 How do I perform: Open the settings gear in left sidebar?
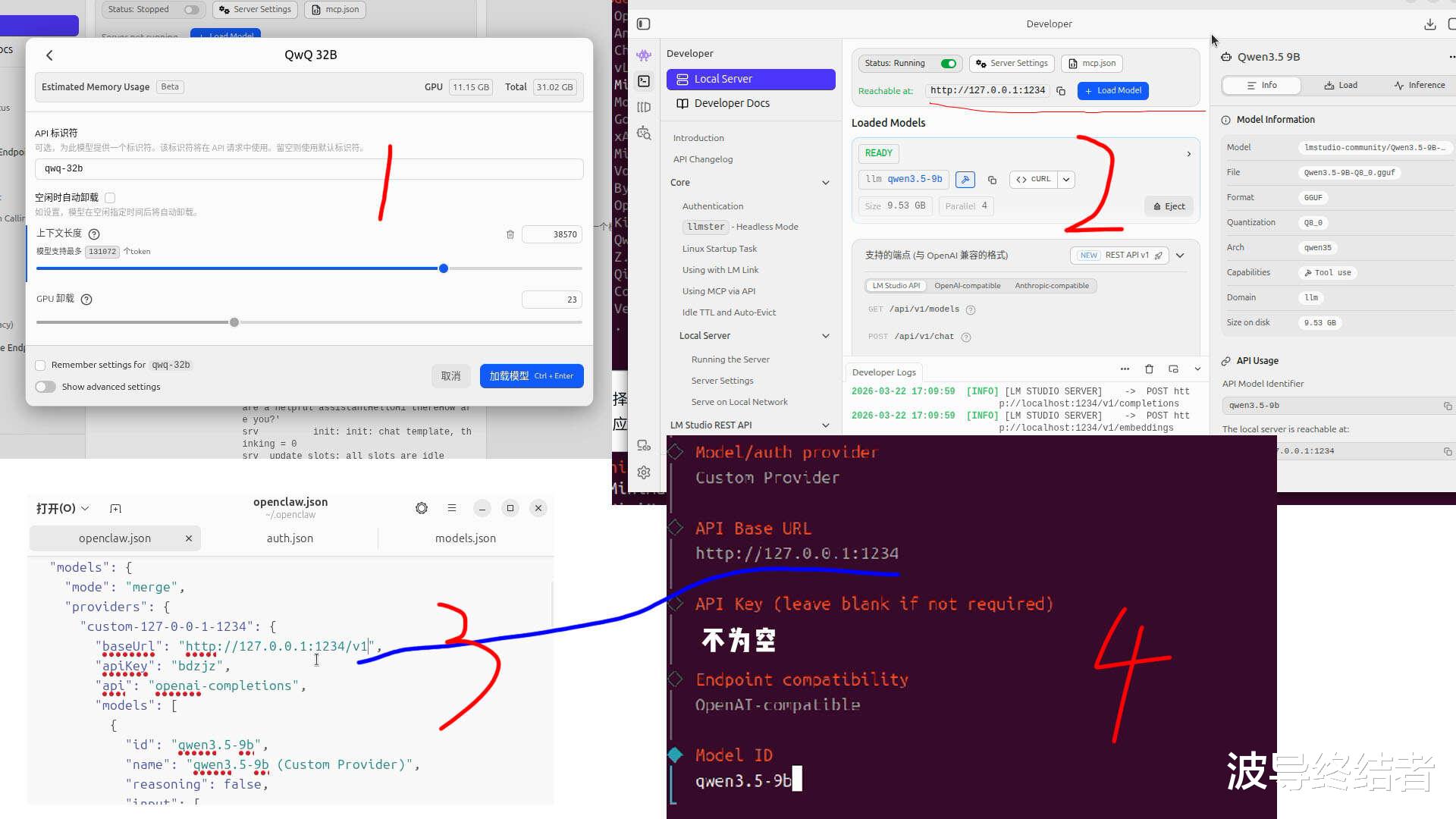tap(644, 472)
